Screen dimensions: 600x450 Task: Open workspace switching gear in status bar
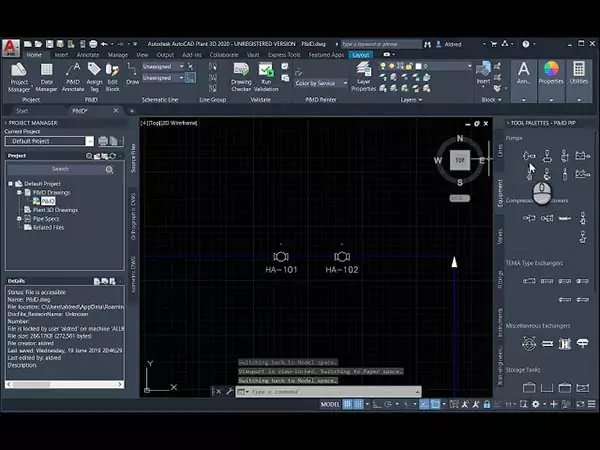point(536,404)
